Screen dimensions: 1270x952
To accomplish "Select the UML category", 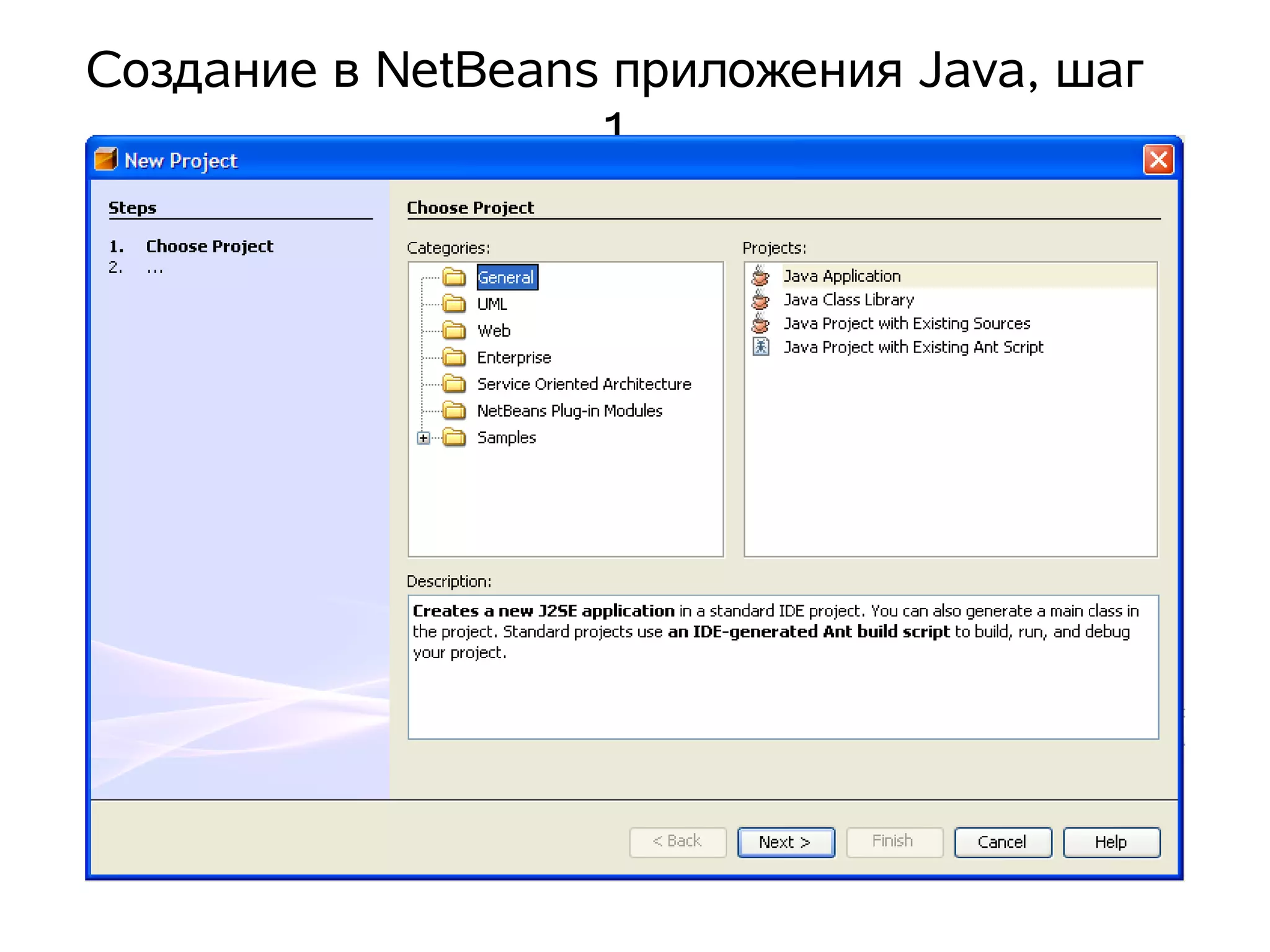I will tap(492, 304).
